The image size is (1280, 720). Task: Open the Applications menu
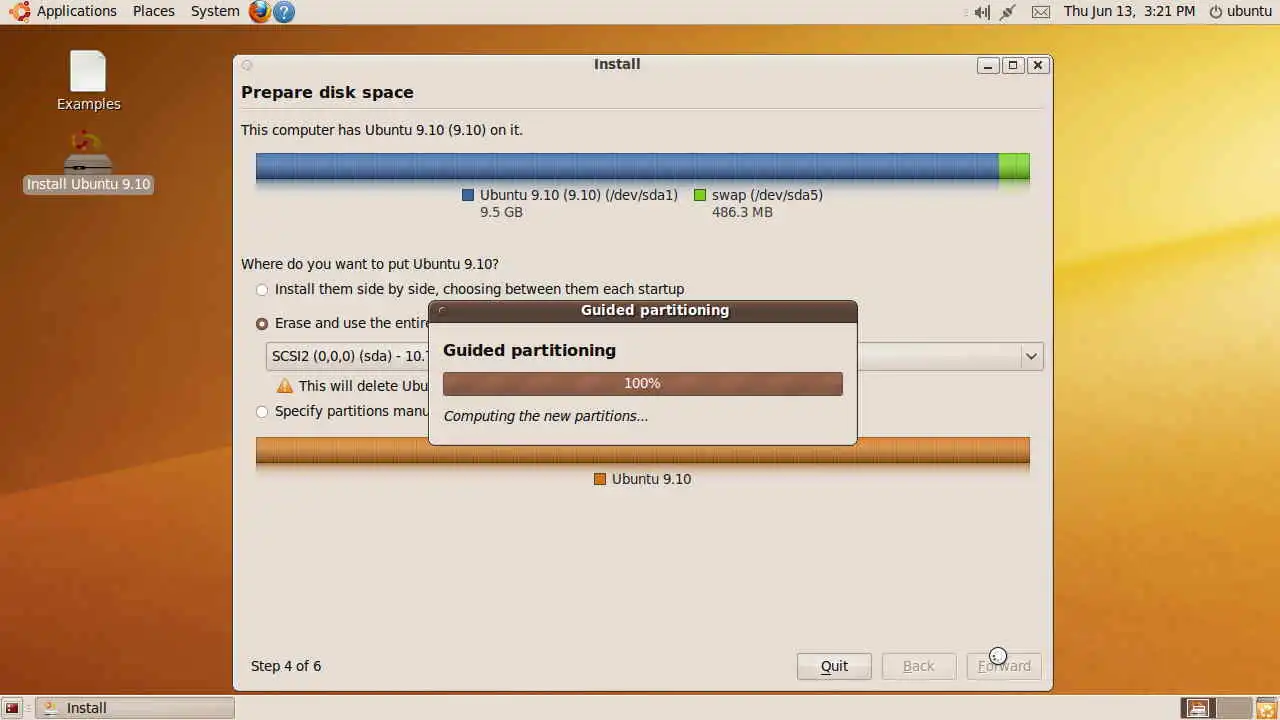pyautogui.click(x=77, y=12)
